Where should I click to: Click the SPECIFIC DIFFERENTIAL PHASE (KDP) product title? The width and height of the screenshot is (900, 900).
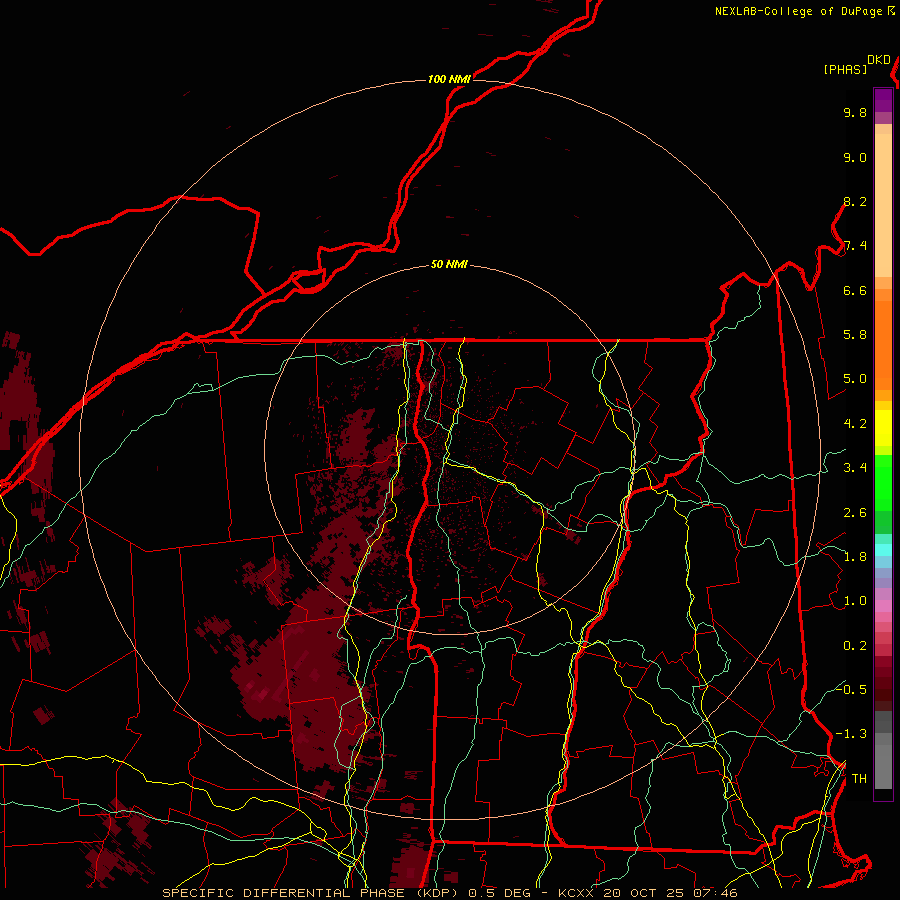(x=312, y=893)
